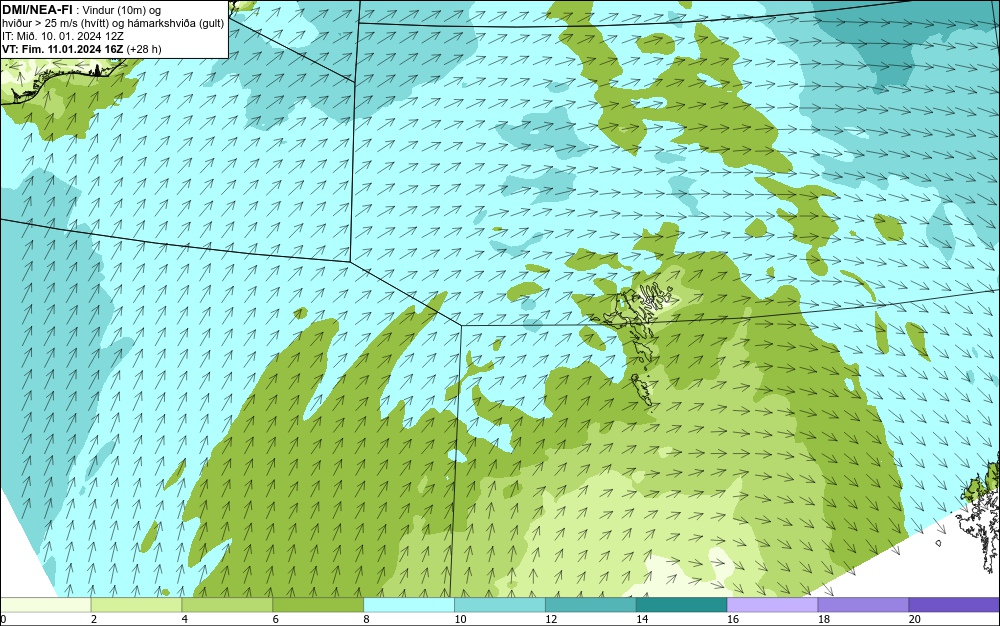1000x626 pixels.
Task: Click the 0–2 m/s pale yellow legend swatch
Action: click(46, 604)
